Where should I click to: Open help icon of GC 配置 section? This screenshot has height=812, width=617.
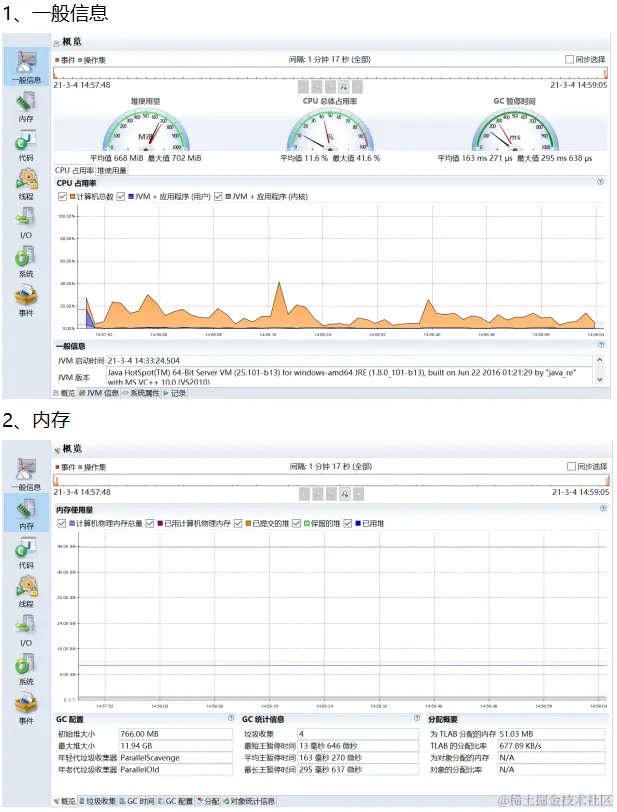[x=231, y=718]
